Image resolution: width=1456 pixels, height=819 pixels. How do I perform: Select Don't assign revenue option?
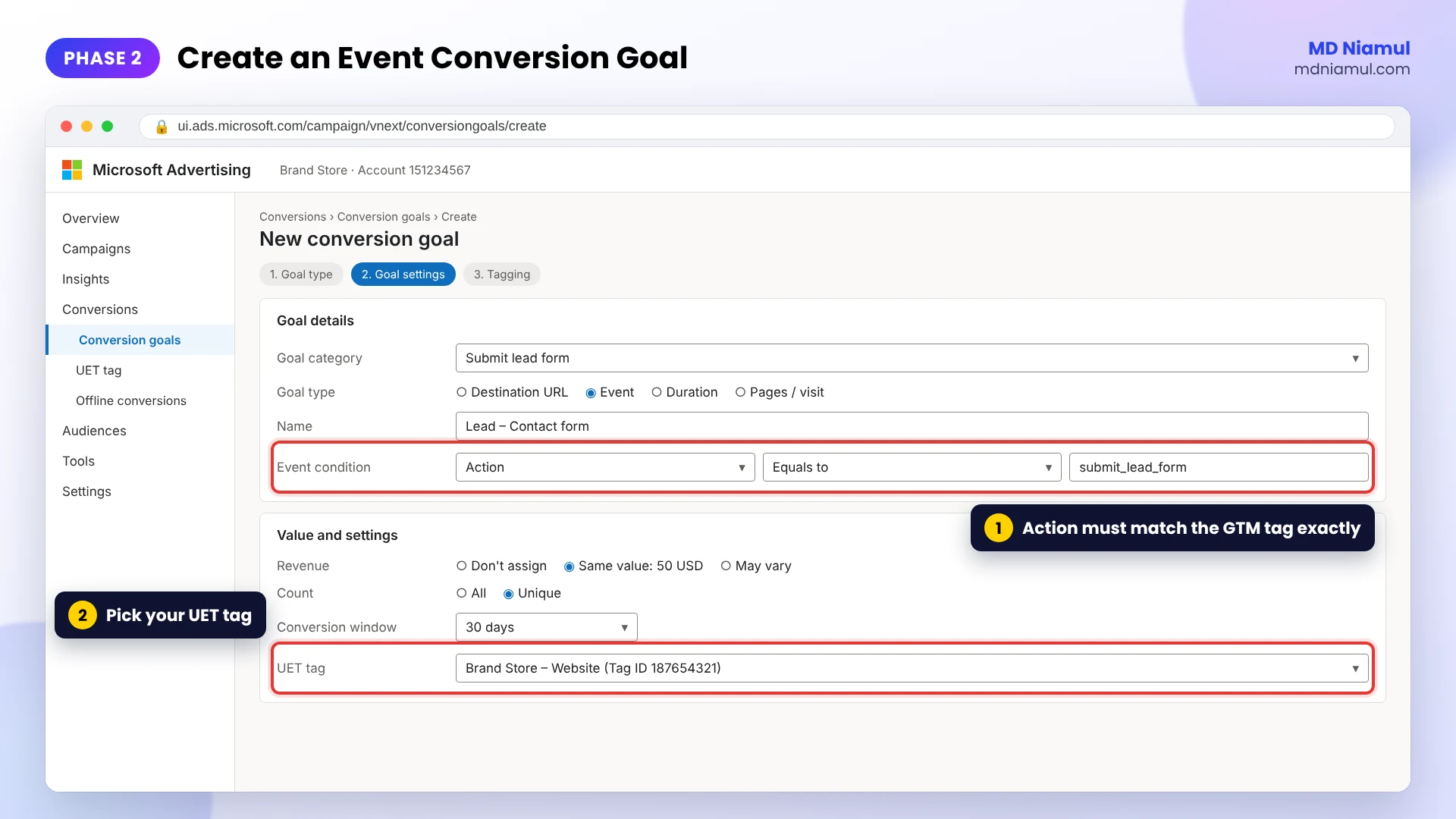(501, 566)
